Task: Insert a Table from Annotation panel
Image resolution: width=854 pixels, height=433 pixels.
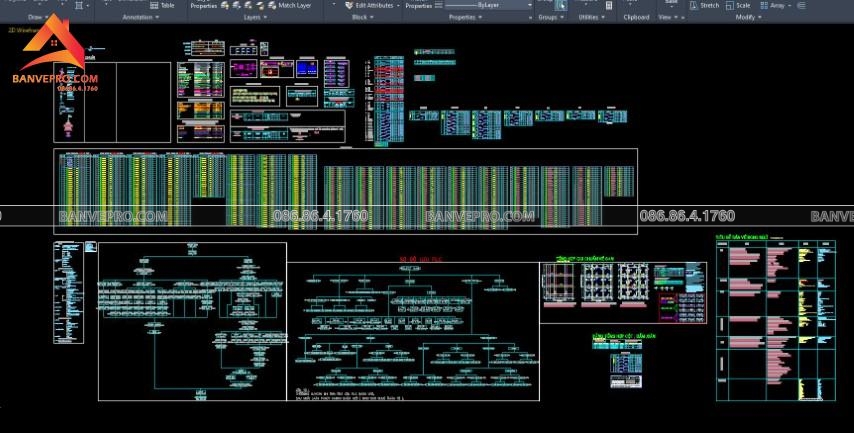Action: coord(162,5)
